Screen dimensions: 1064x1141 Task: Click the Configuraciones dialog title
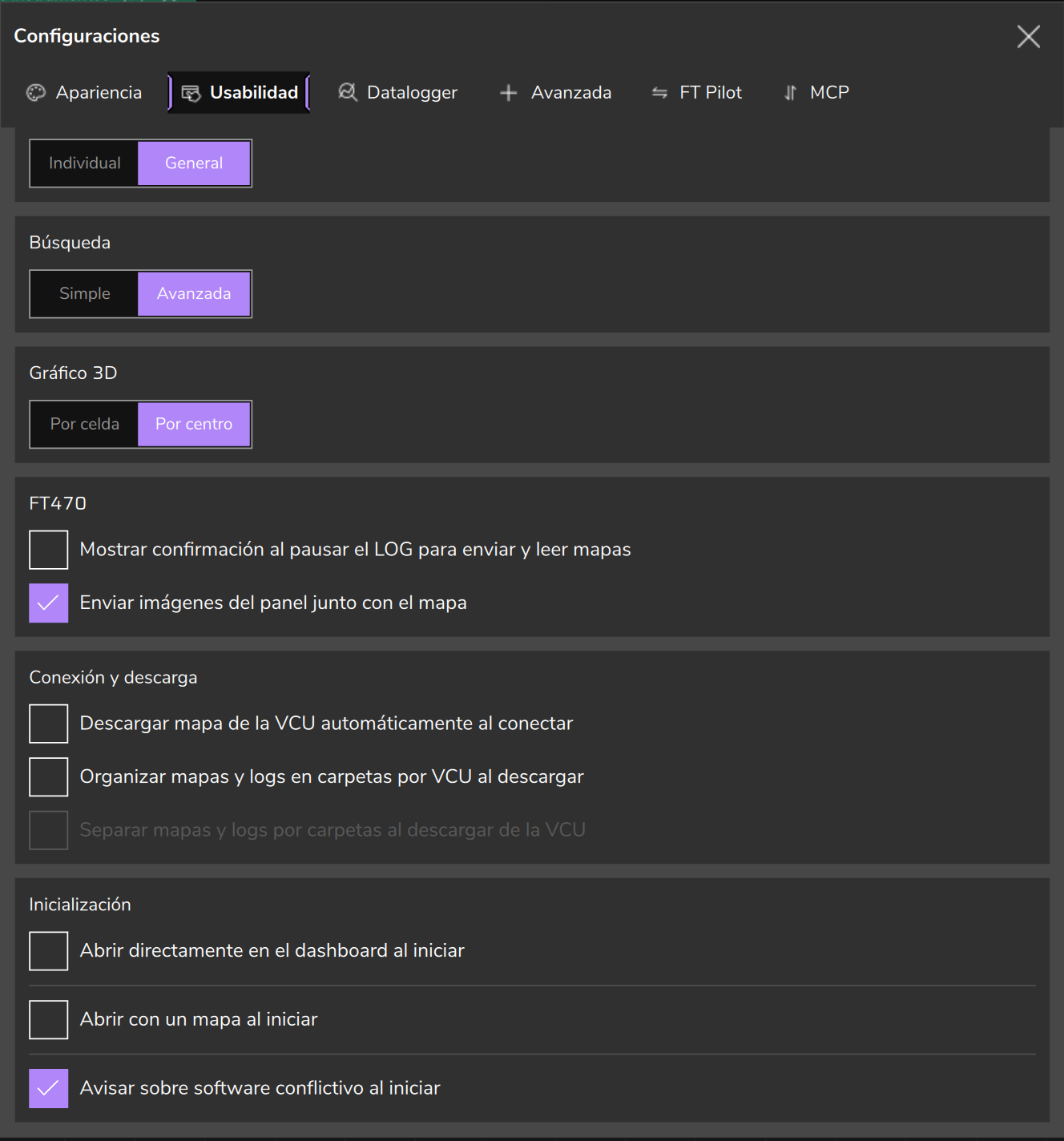pos(87,36)
